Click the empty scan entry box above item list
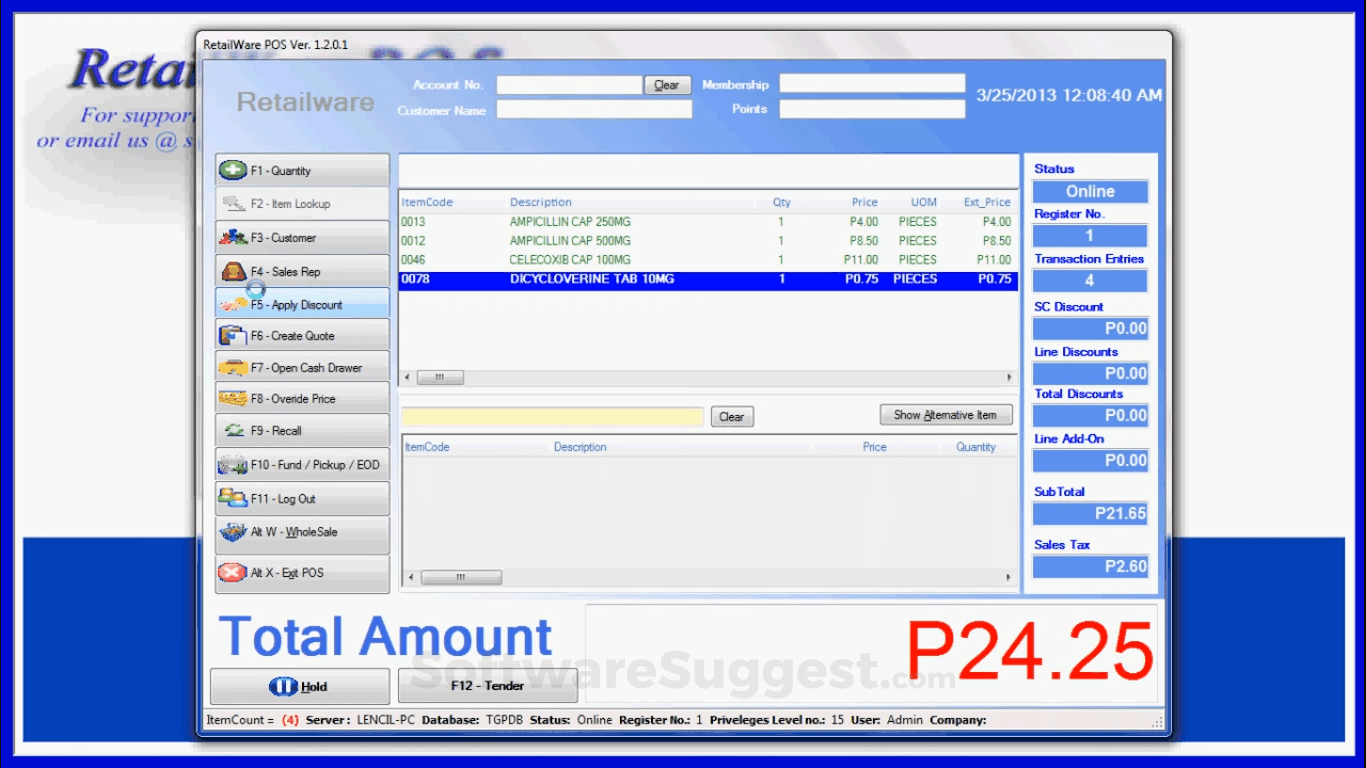1366x768 pixels. [x=708, y=171]
